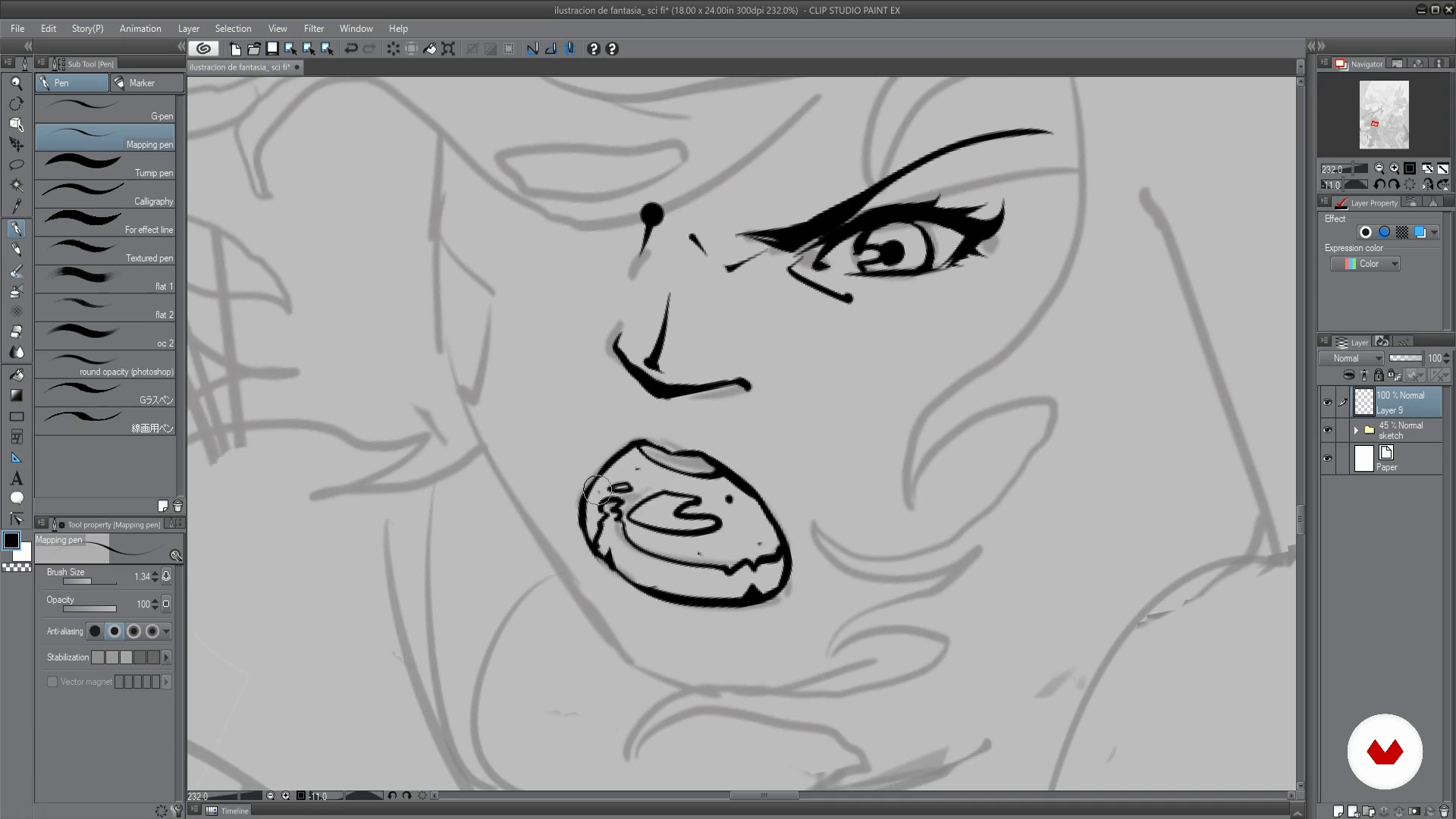Viewport: 1456px width, 819px height.
Task: Hide the Paper layer visibility eye
Action: coord(1327,458)
